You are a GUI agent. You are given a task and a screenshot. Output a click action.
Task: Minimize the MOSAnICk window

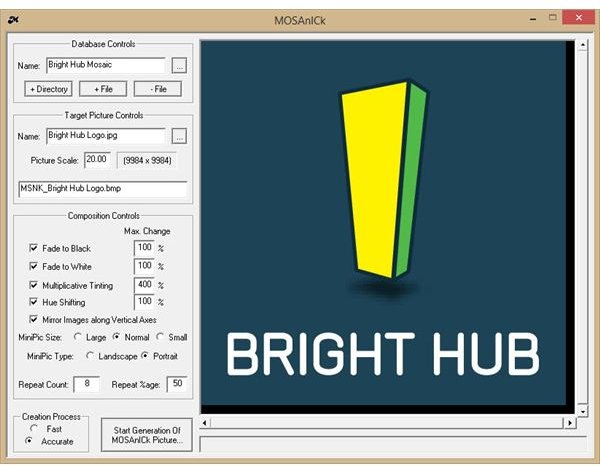(533, 18)
